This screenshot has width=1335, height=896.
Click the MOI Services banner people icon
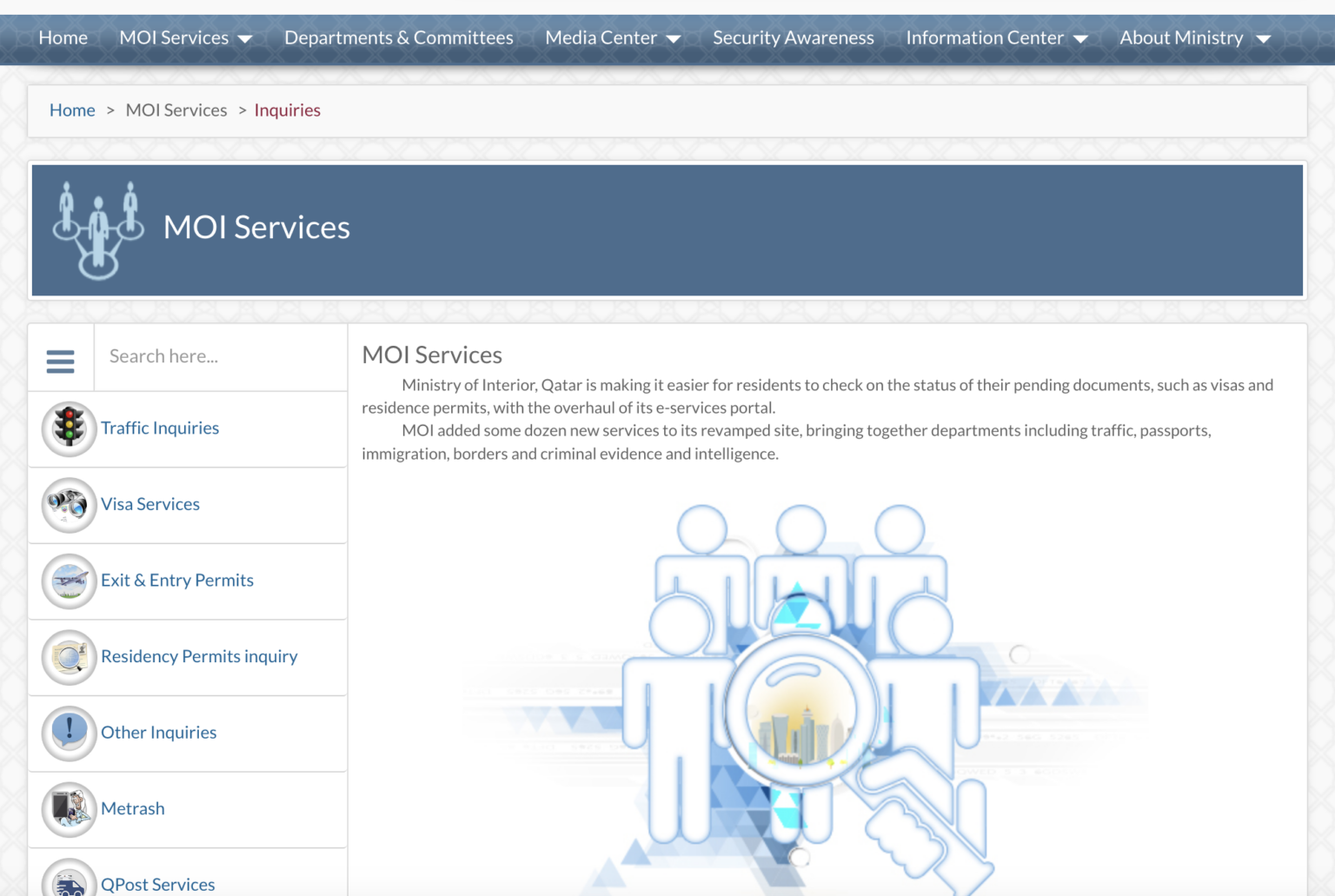(98, 230)
